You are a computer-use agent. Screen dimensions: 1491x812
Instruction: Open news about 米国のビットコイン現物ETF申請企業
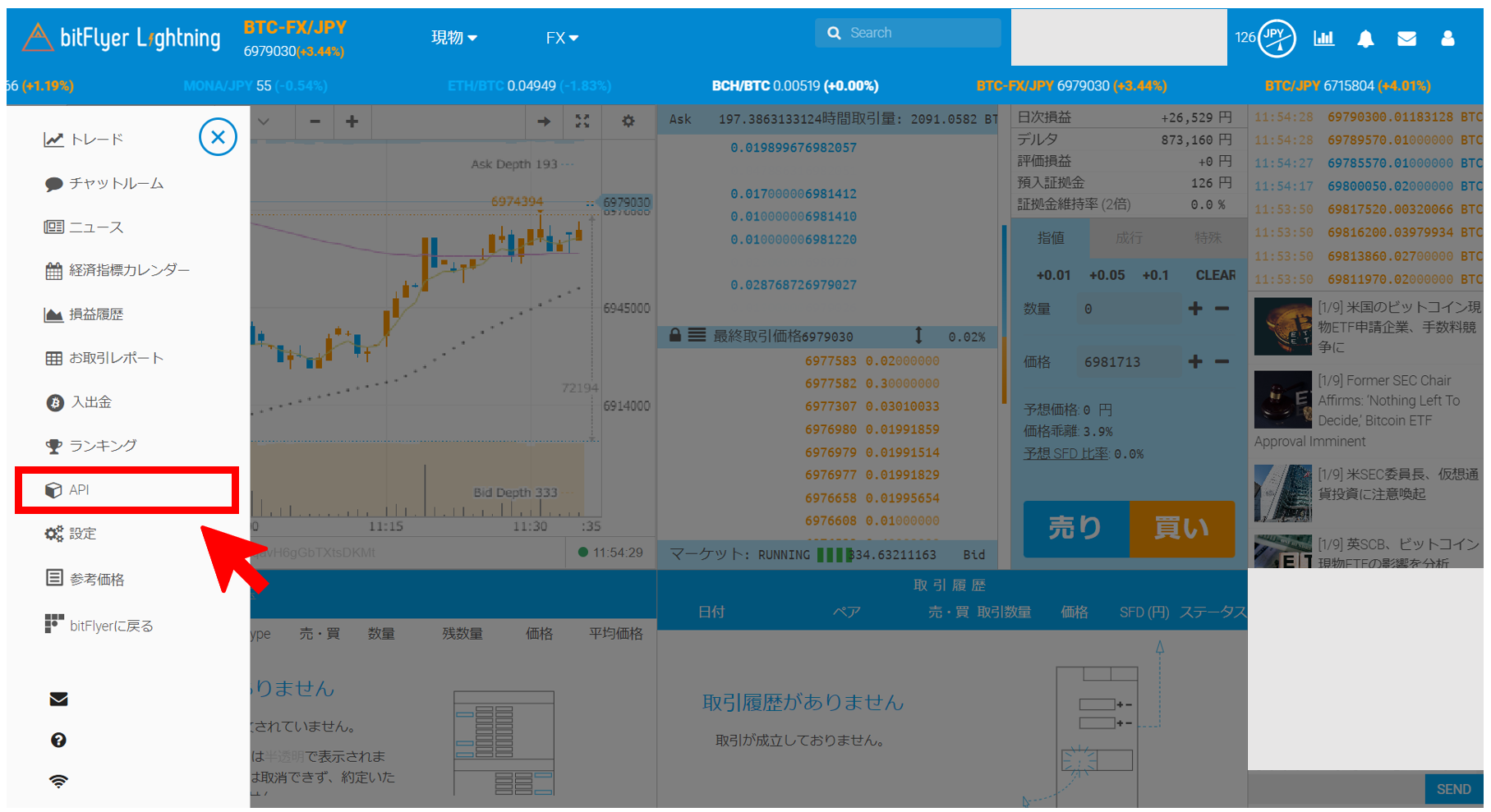pos(1399,327)
